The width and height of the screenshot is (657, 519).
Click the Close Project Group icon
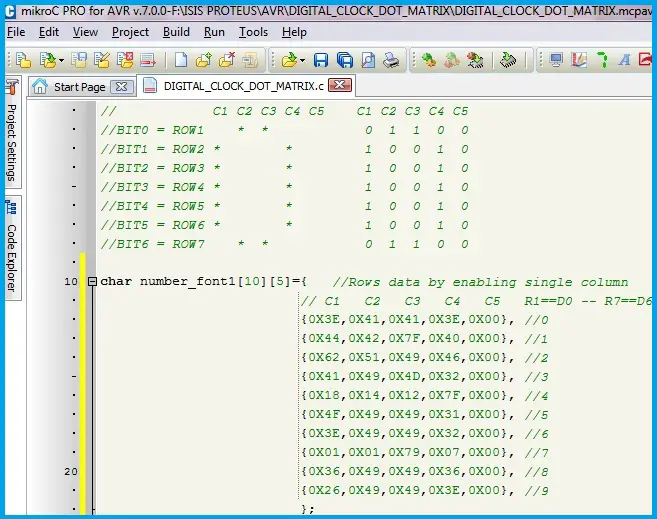point(147,60)
